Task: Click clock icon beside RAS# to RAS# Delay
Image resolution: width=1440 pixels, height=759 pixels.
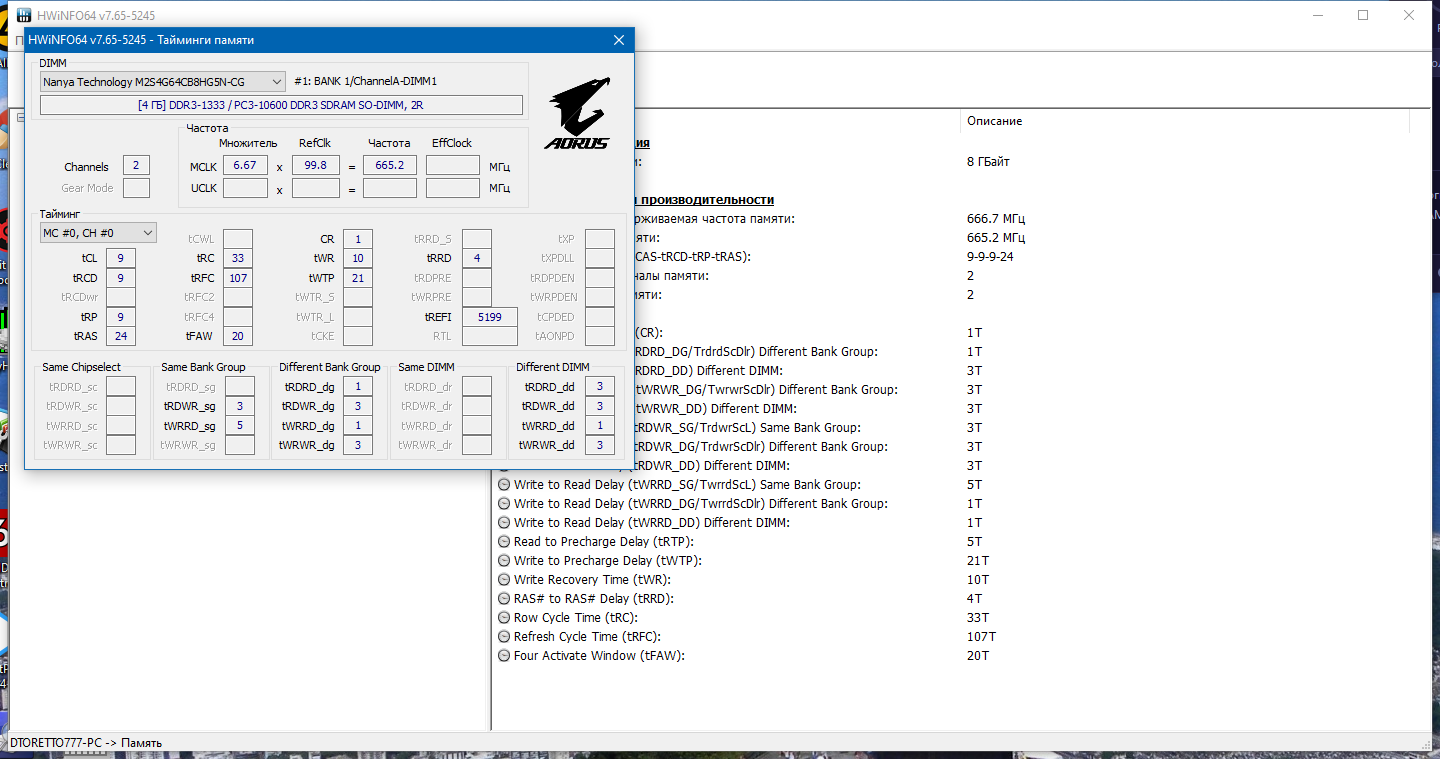Action: (504, 599)
